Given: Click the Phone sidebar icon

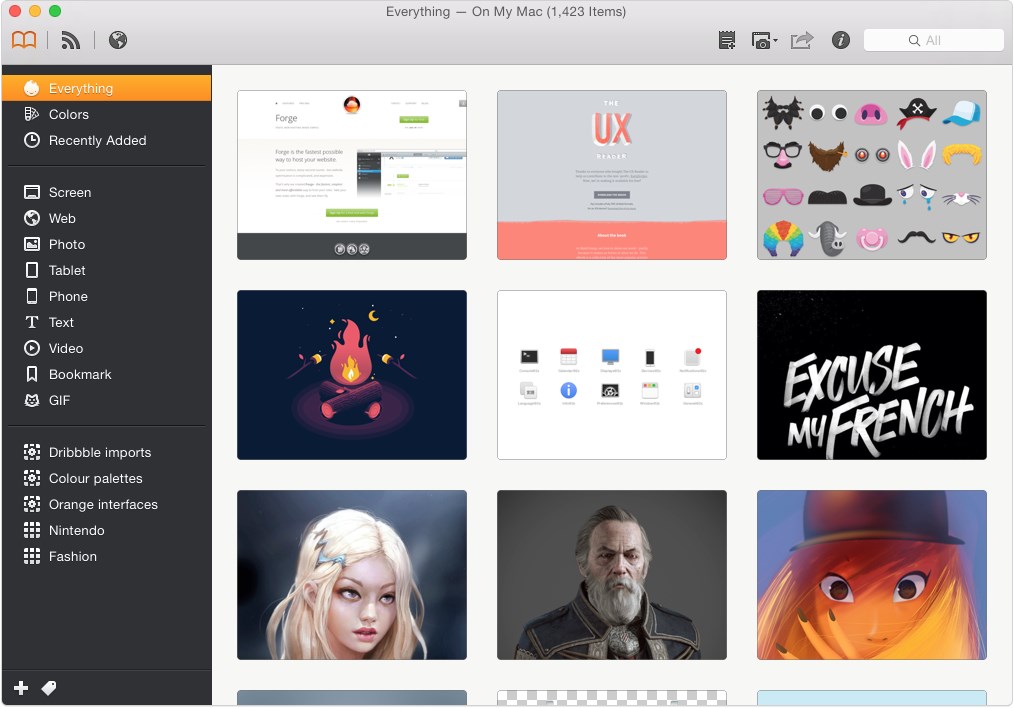Looking at the screenshot, I should click(x=32, y=296).
